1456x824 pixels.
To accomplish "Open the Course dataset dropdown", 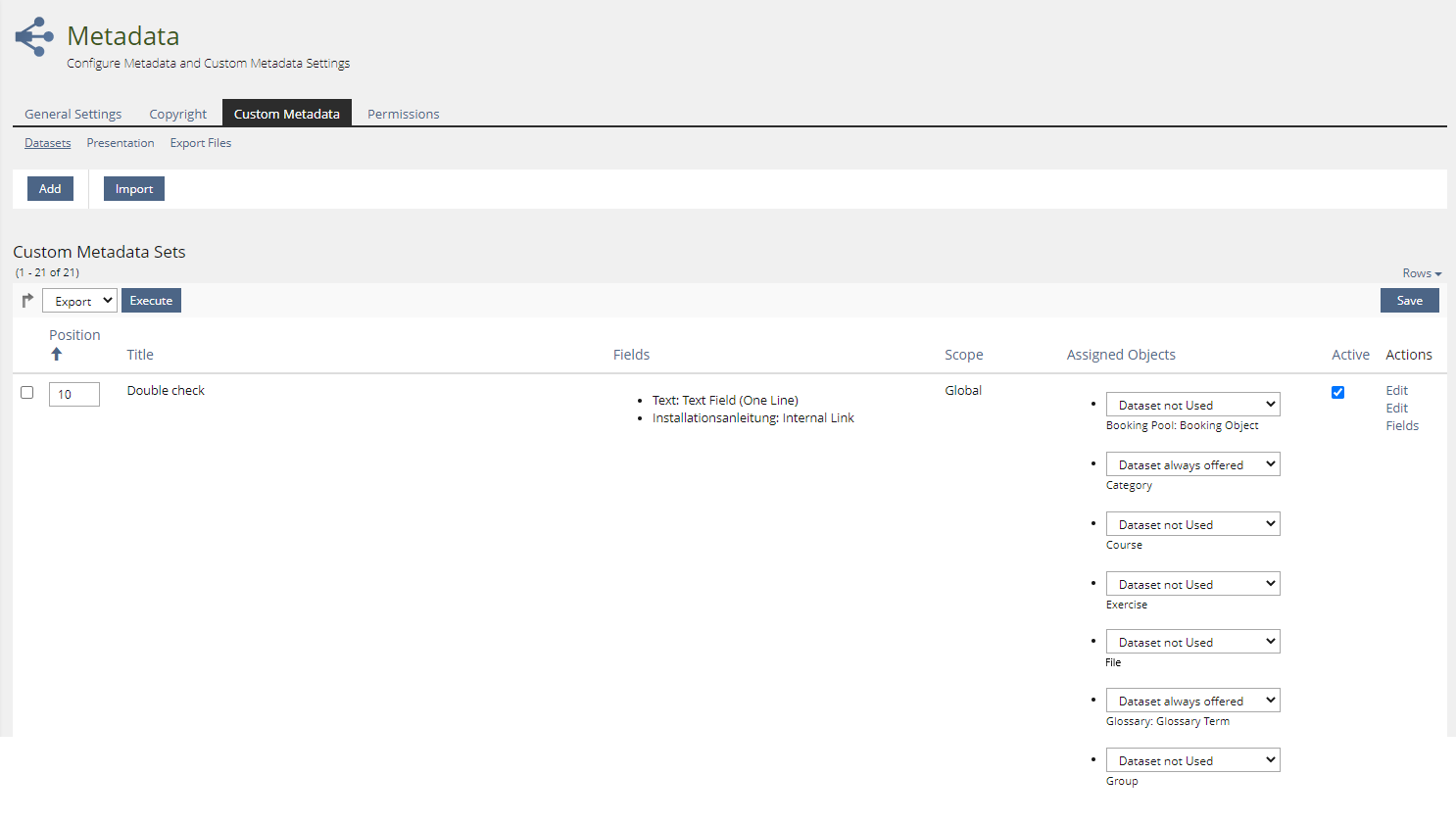I will pyautogui.click(x=1192, y=524).
